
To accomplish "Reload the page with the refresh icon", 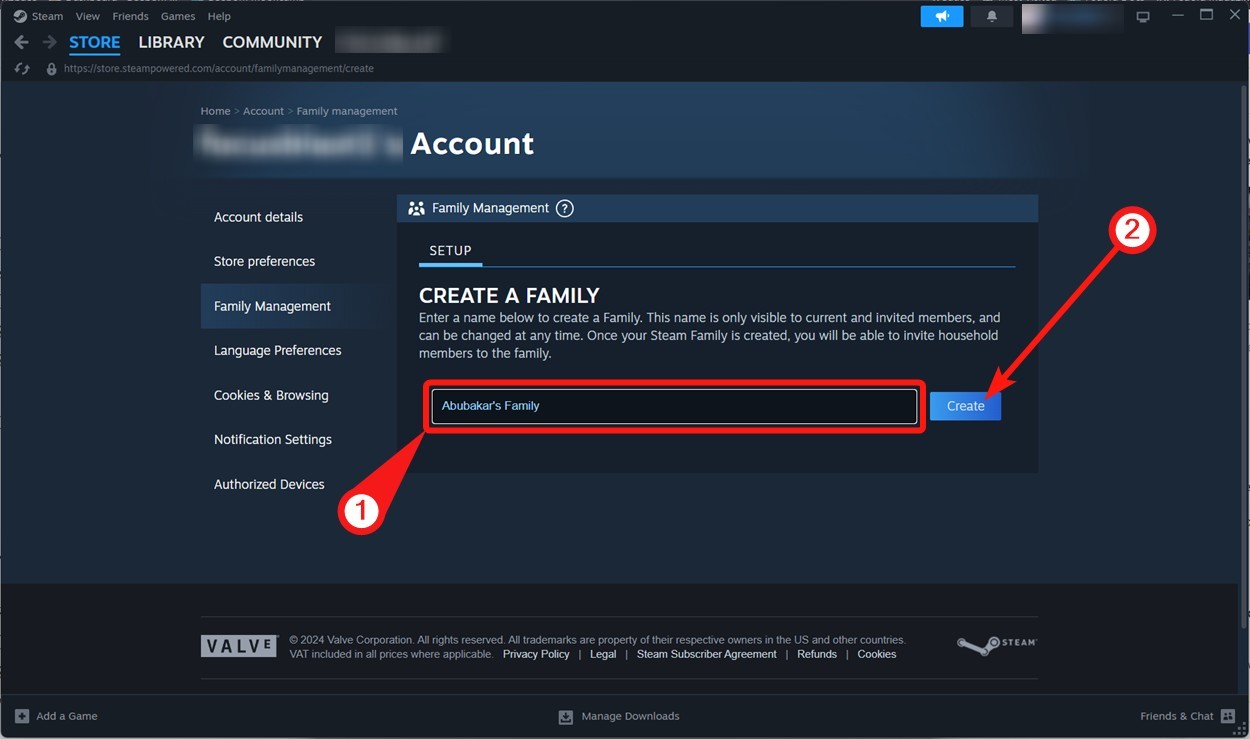I will tap(22, 68).
